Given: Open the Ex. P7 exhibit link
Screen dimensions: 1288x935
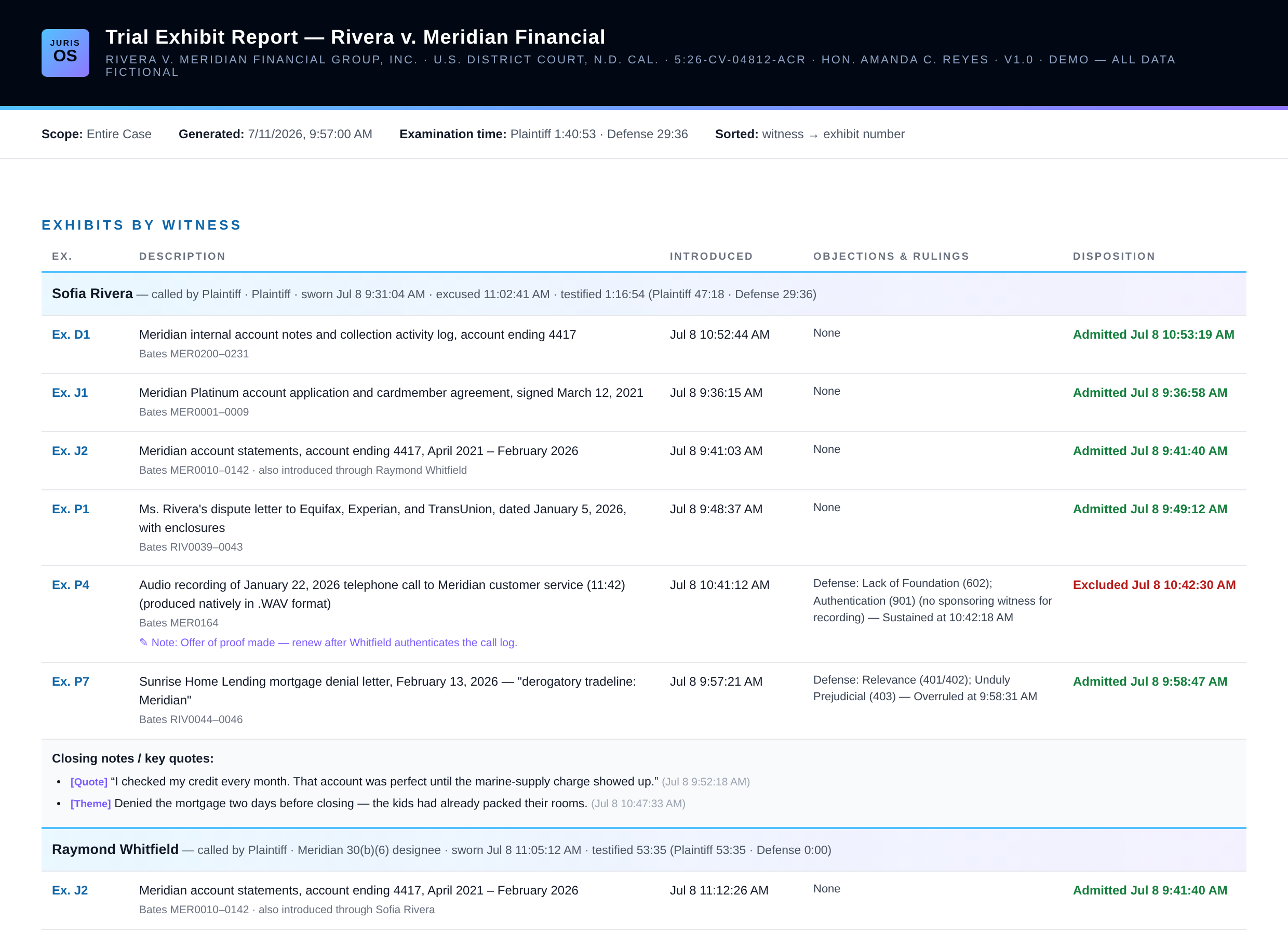Looking at the screenshot, I should coord(71,682).
